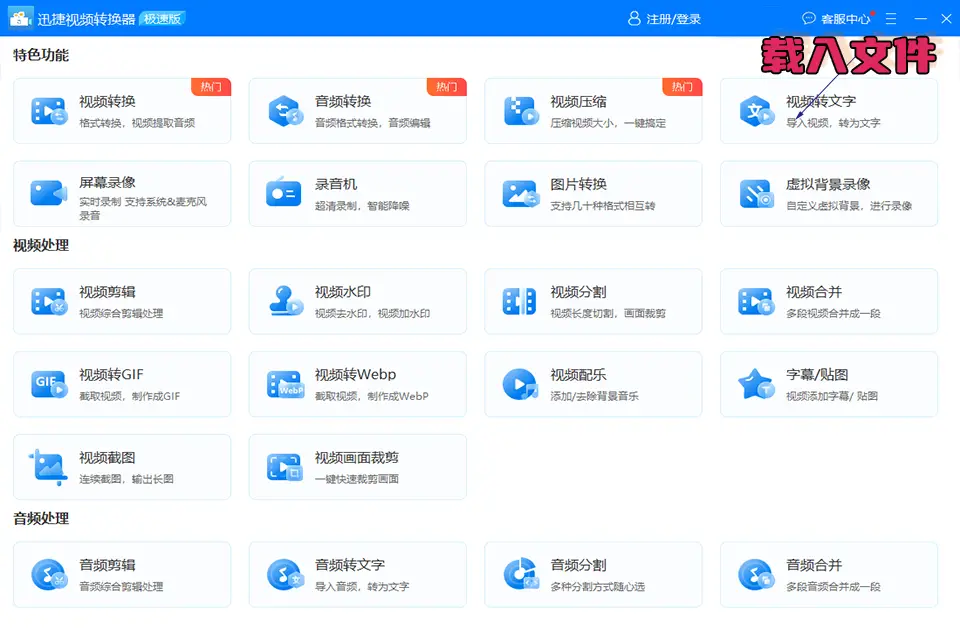Click the 视频分割 split film icon
This screenshot has height=640, width=960.
click(519, 301)
